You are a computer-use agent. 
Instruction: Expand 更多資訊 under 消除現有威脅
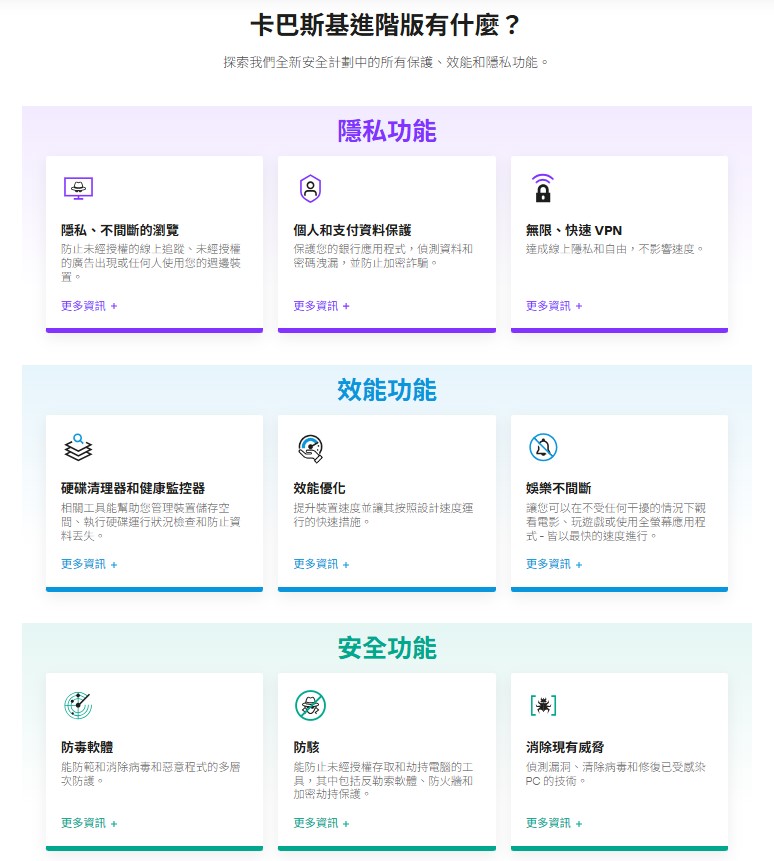554,823
